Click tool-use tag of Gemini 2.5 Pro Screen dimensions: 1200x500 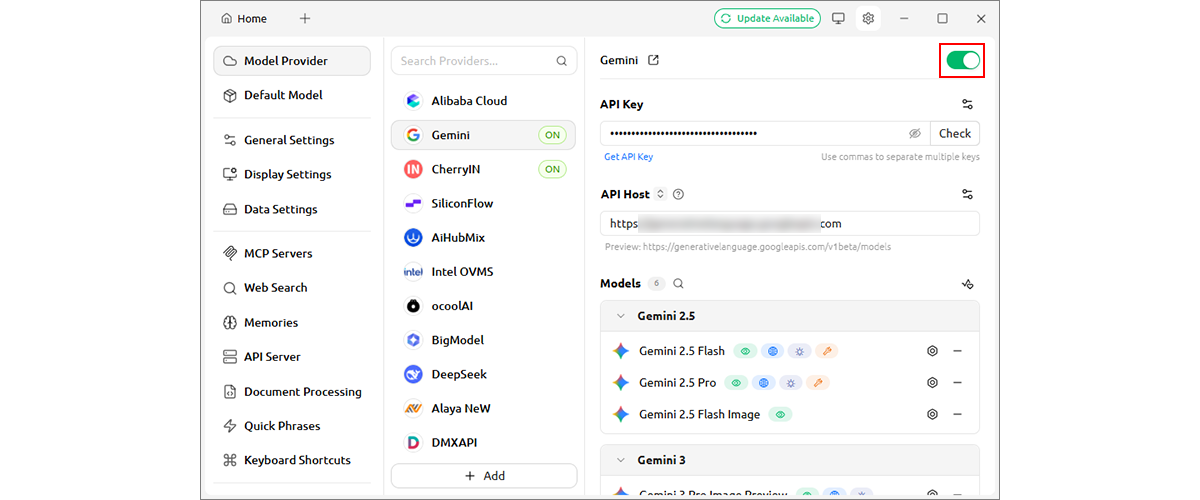click(818, 383)
